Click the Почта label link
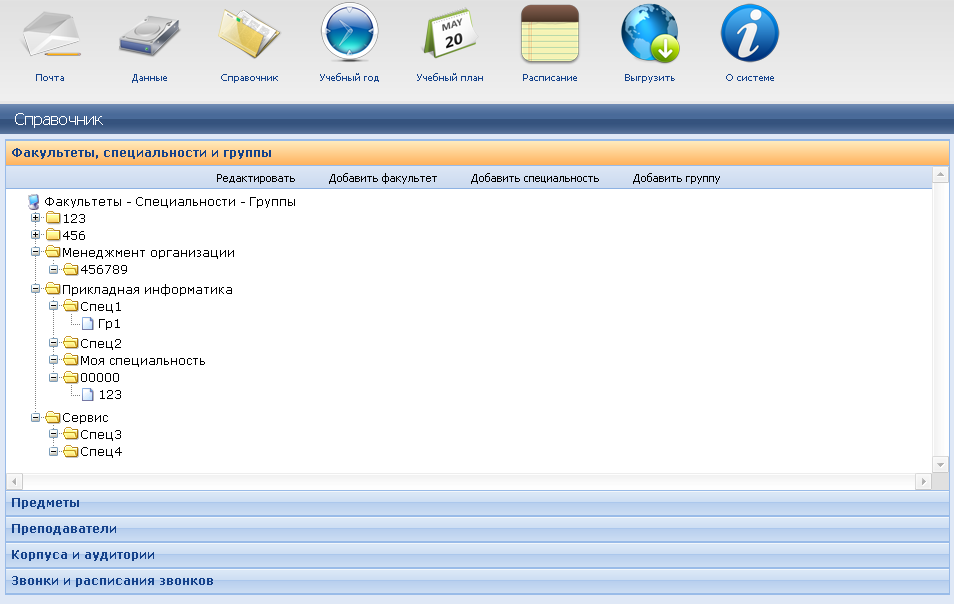954x604 pixels. coord(50,77)
